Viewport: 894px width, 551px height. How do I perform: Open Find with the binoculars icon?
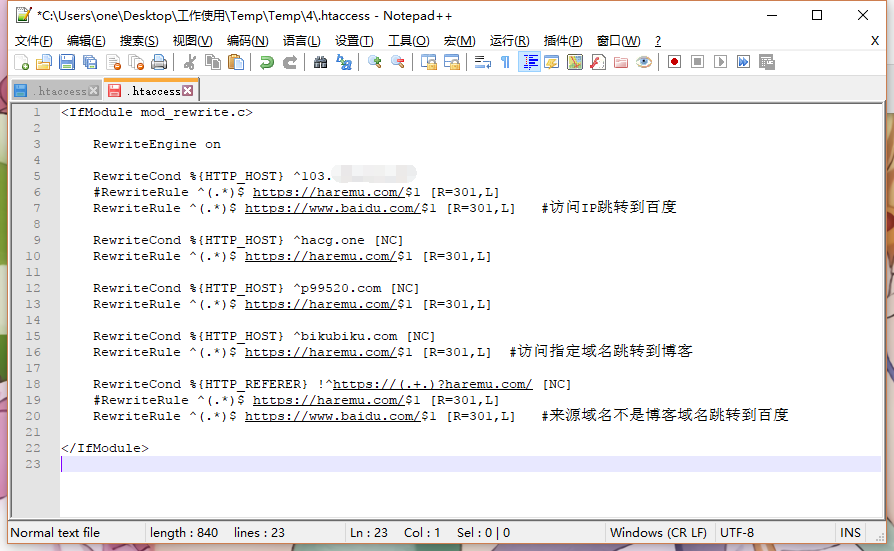(x=320, y=62)
